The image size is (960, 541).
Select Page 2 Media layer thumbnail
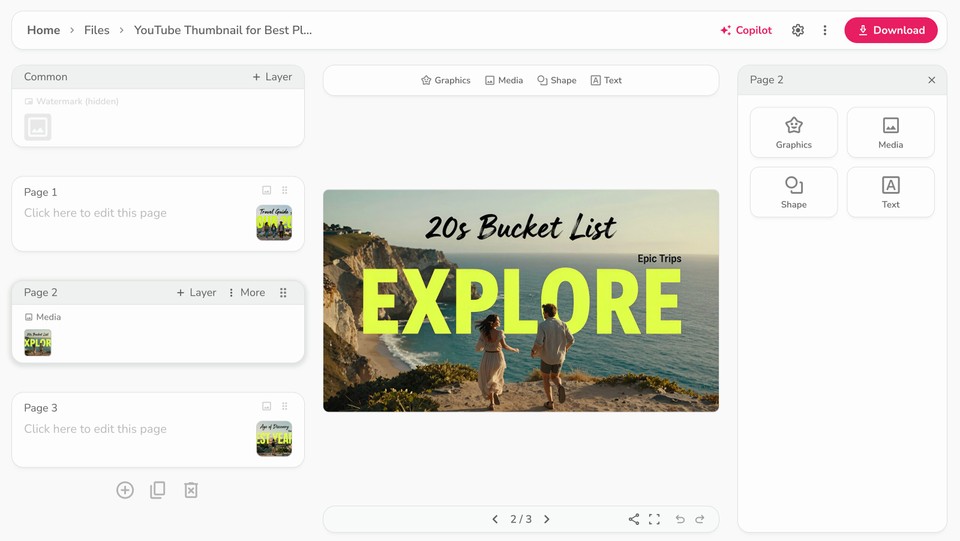(x=37, y=343)
